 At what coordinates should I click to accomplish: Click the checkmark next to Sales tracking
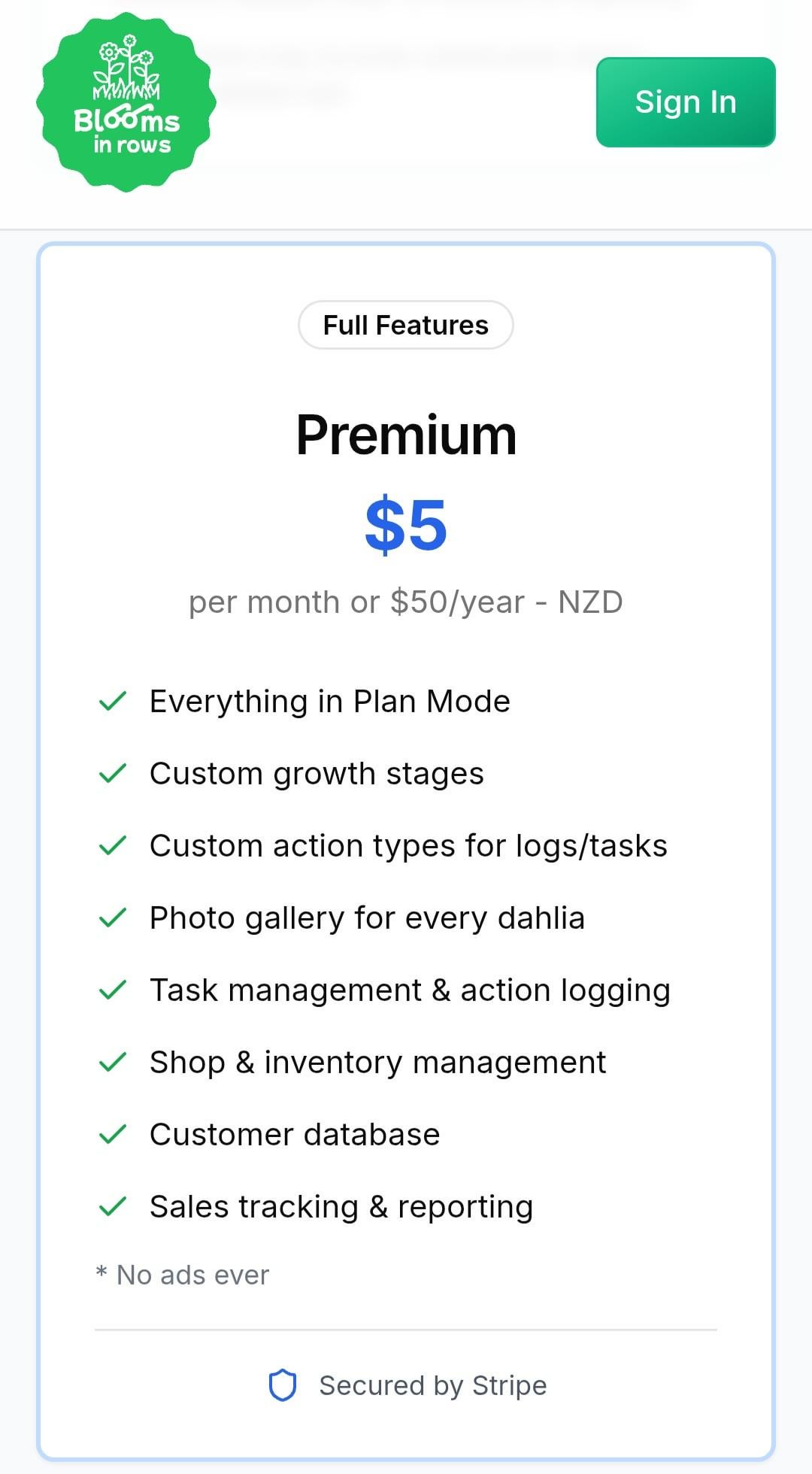click(113, 1206)
